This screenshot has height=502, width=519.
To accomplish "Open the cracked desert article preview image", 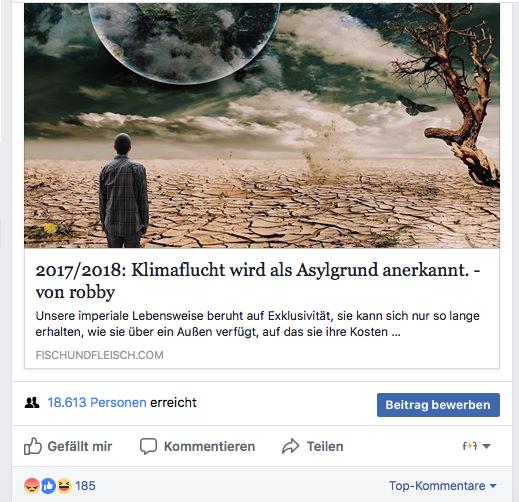I will coord(262,126).
